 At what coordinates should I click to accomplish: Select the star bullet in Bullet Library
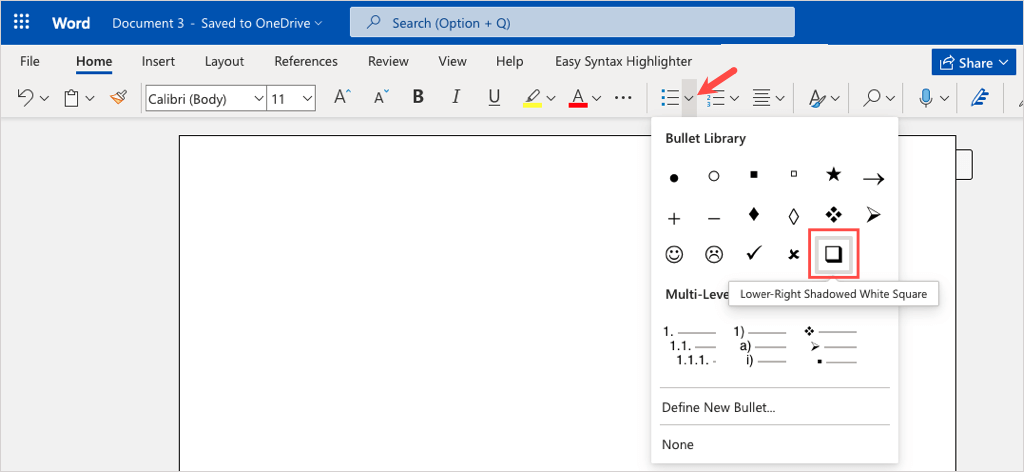(833, 175)
